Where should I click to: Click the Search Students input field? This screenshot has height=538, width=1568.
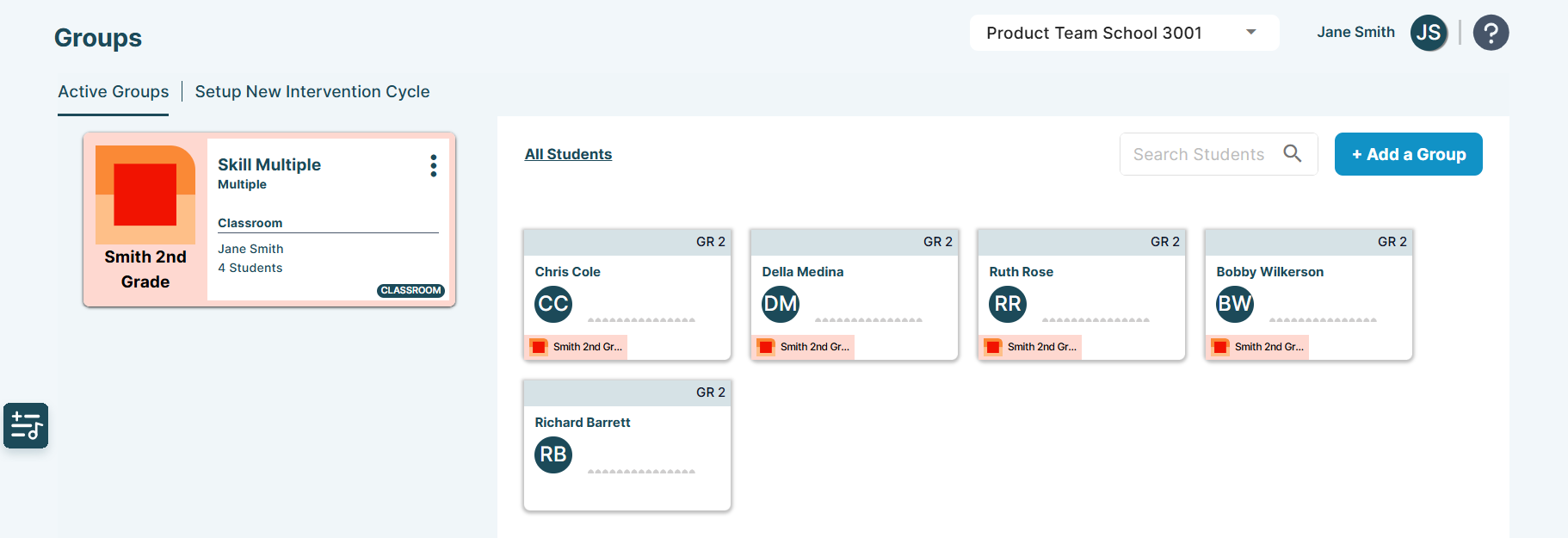pos(1199,154)
